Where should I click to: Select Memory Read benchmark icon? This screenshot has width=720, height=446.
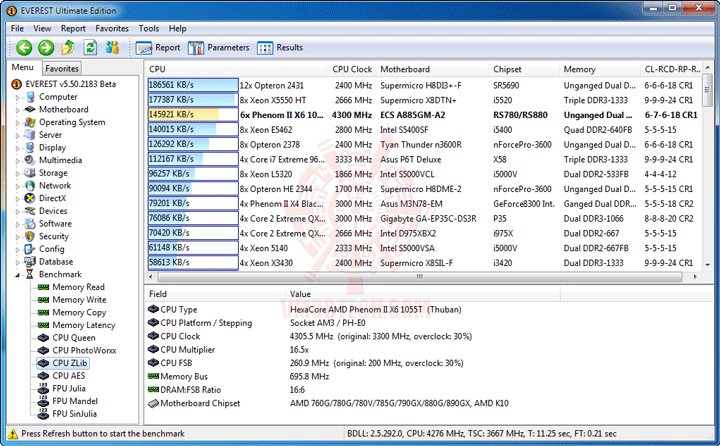coord(43,287)
